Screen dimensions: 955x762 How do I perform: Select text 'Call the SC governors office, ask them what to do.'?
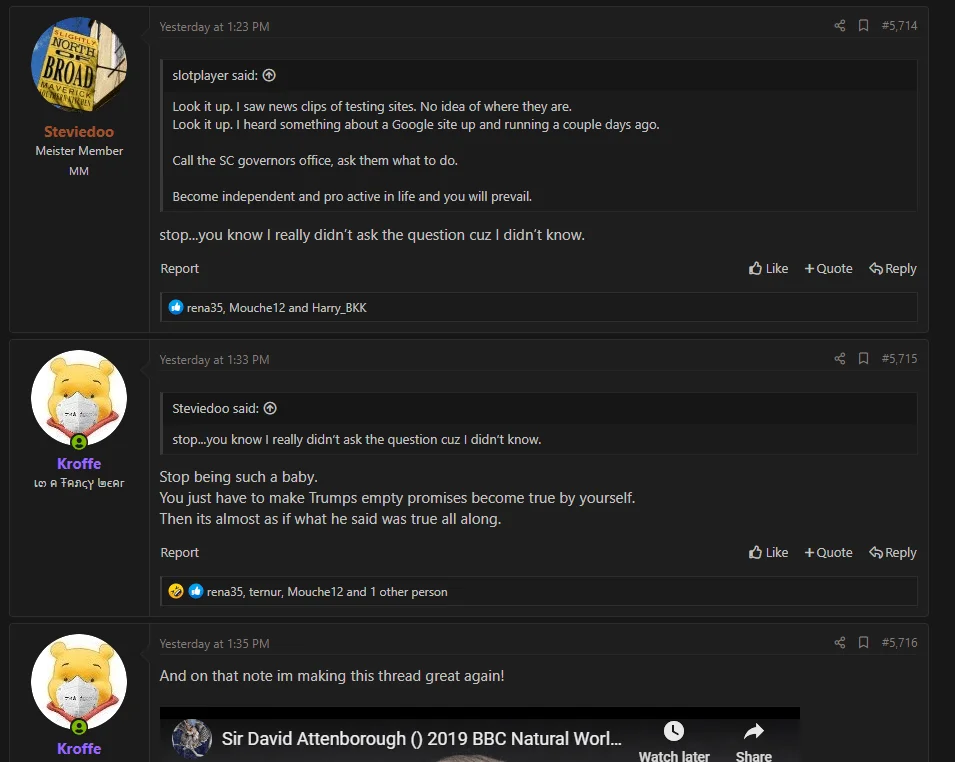[315, 161]
